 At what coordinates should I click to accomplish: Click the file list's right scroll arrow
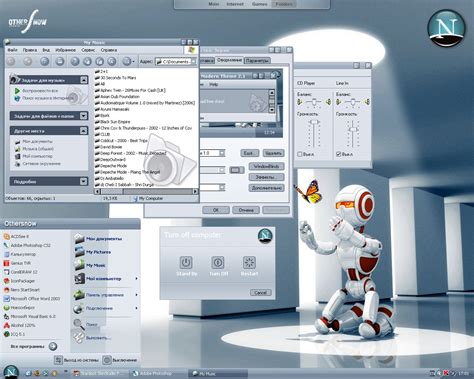tap(195, 192)
